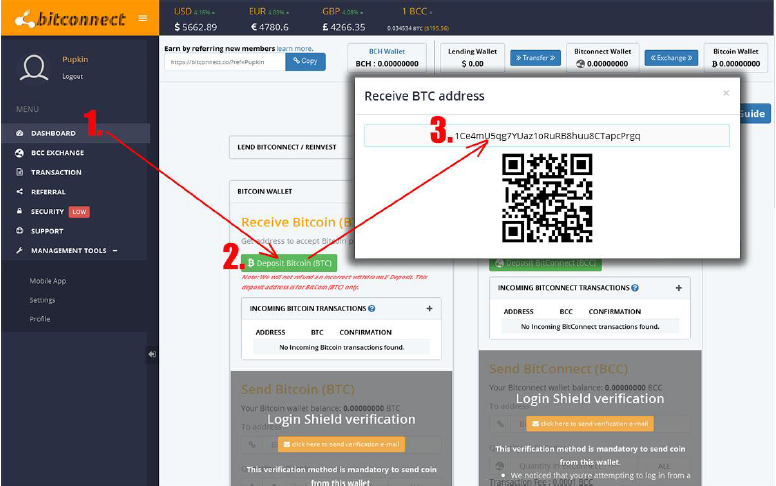Click Support lifebuoy icon in sidebar
Image resolution: width=776 pixels, height=486 pixels.
(x=19, y=231)
